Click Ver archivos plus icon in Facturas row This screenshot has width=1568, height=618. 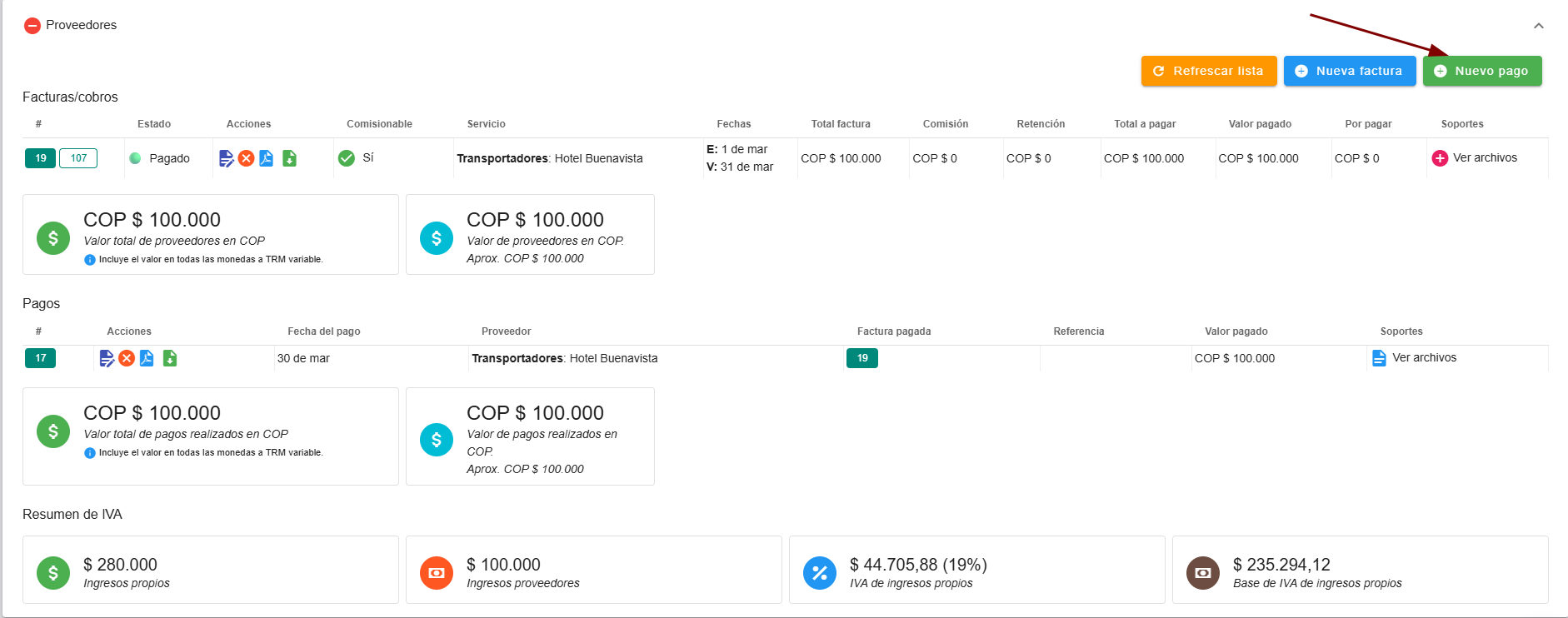[1440, 158]
